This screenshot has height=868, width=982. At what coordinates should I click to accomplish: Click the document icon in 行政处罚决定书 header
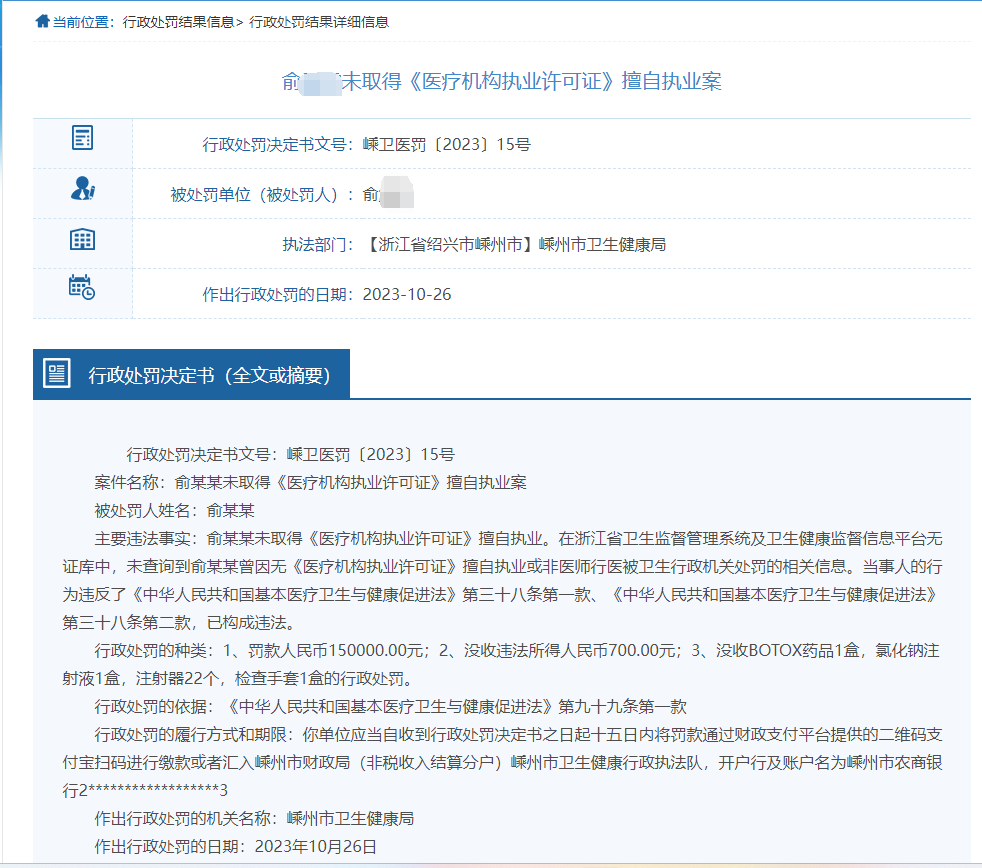(x=57, y=374)
